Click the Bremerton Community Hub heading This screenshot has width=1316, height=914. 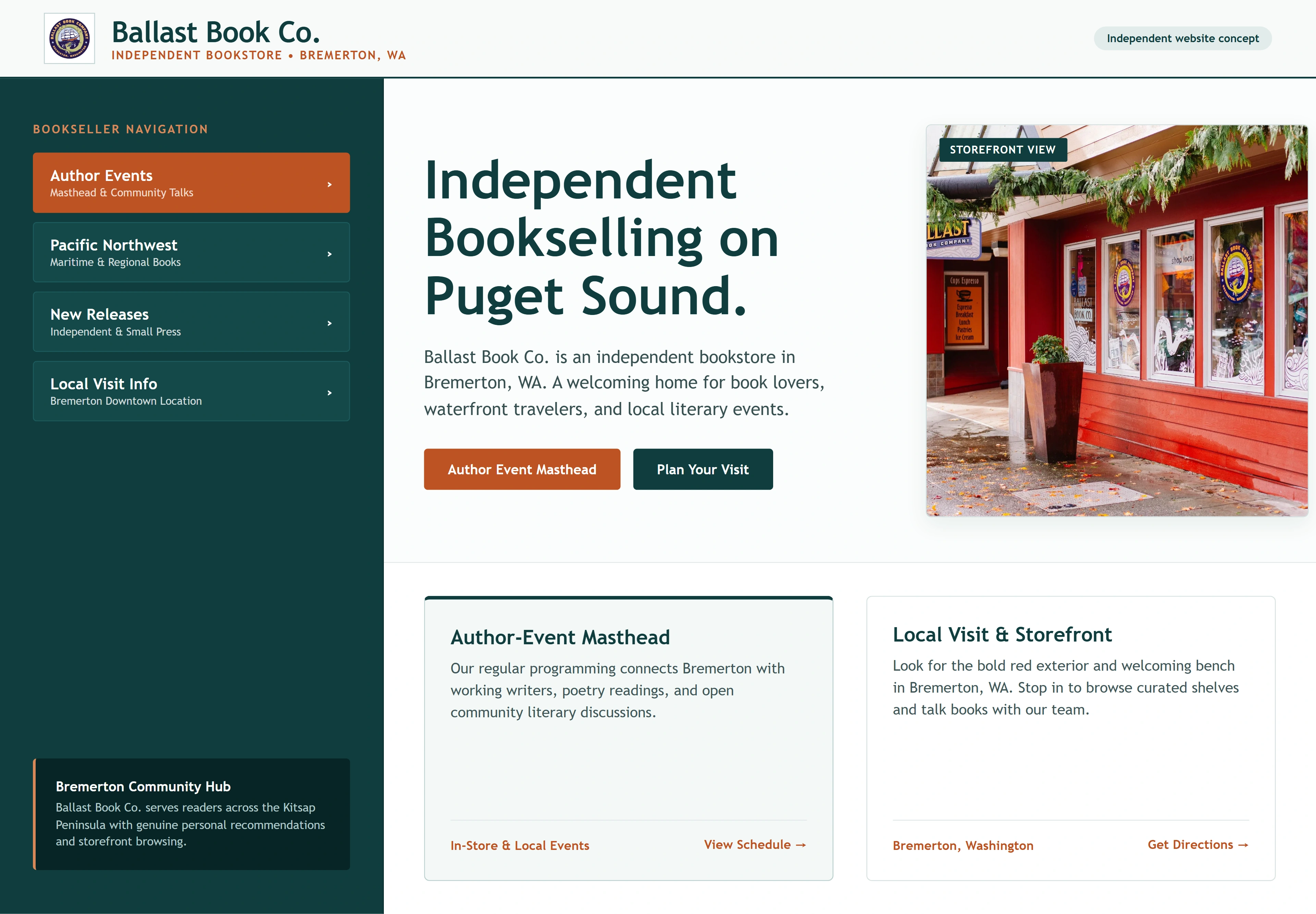(143, 786)
